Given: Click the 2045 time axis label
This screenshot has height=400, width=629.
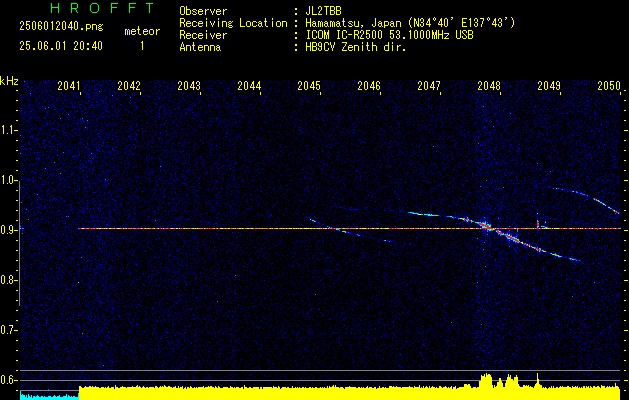Looking at the screenshot, I should 309,86.
